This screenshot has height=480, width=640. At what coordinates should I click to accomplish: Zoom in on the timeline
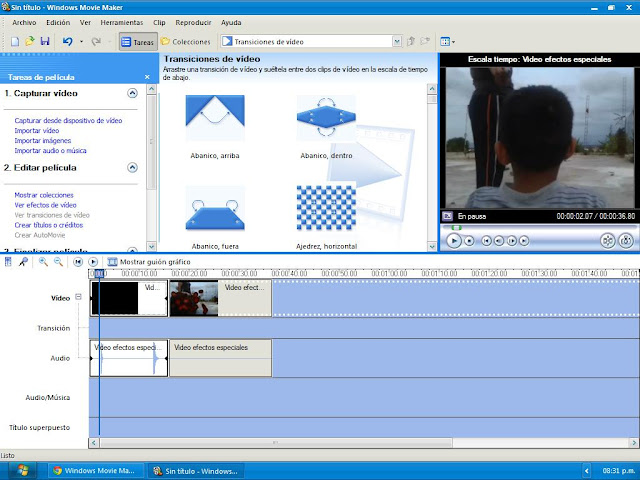tap(43, 262)
